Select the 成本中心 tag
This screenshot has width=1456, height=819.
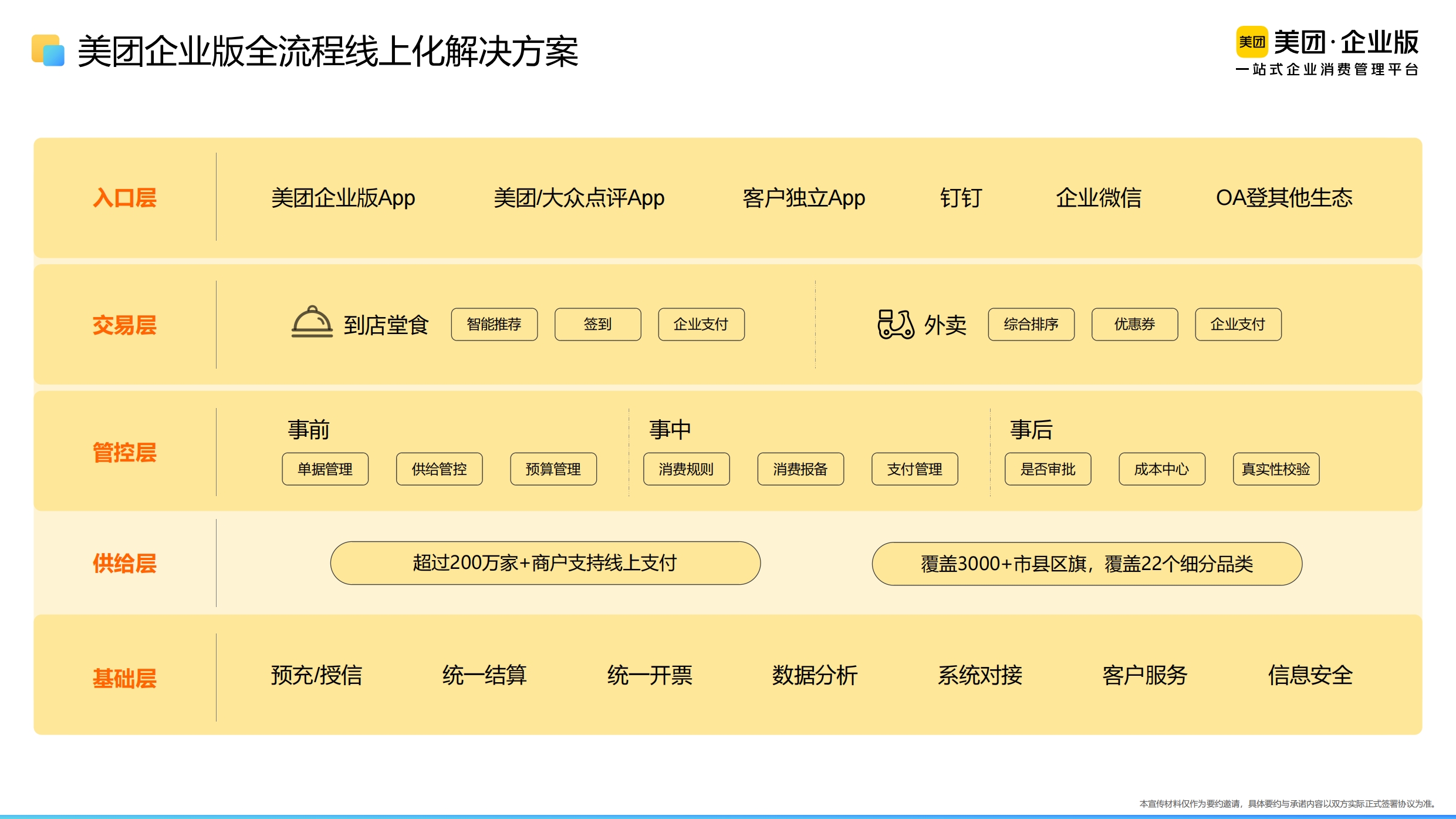(1162, 469)
